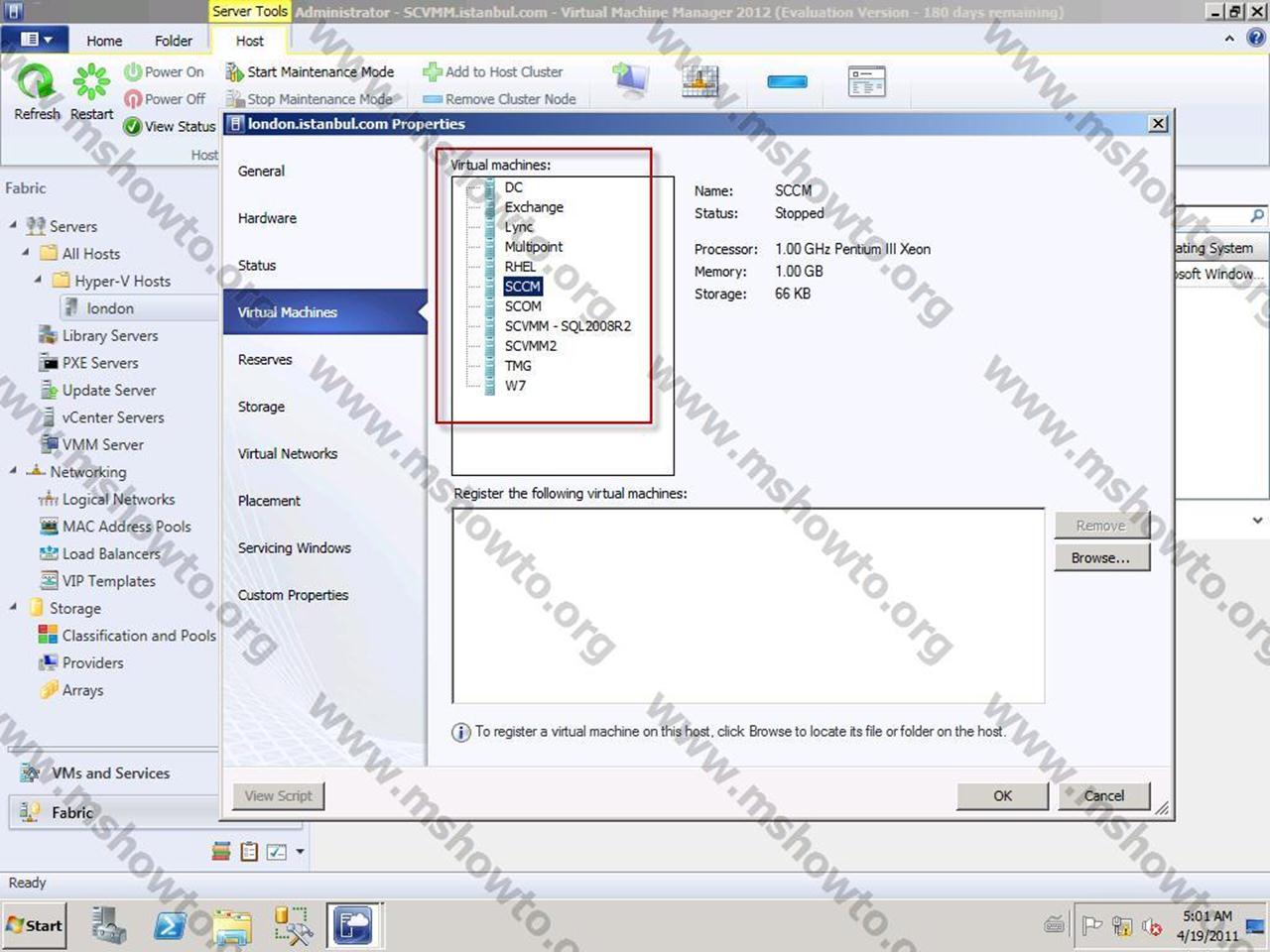This screenshot has height=952, width=1270.
Task: Select the SCOM virtual machine
Action: (523, 306)
